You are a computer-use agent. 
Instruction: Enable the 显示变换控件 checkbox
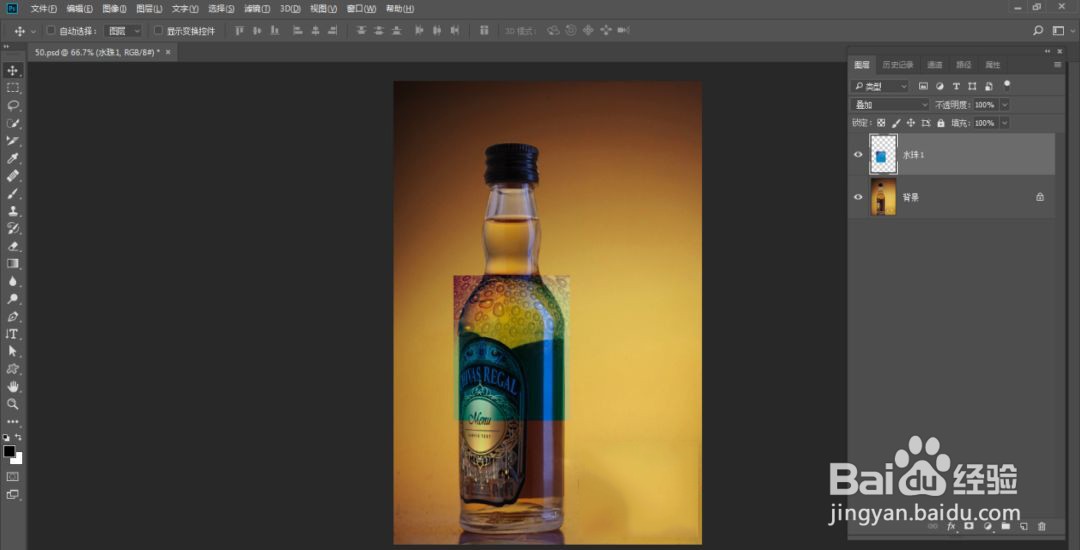tap(158, 31)
